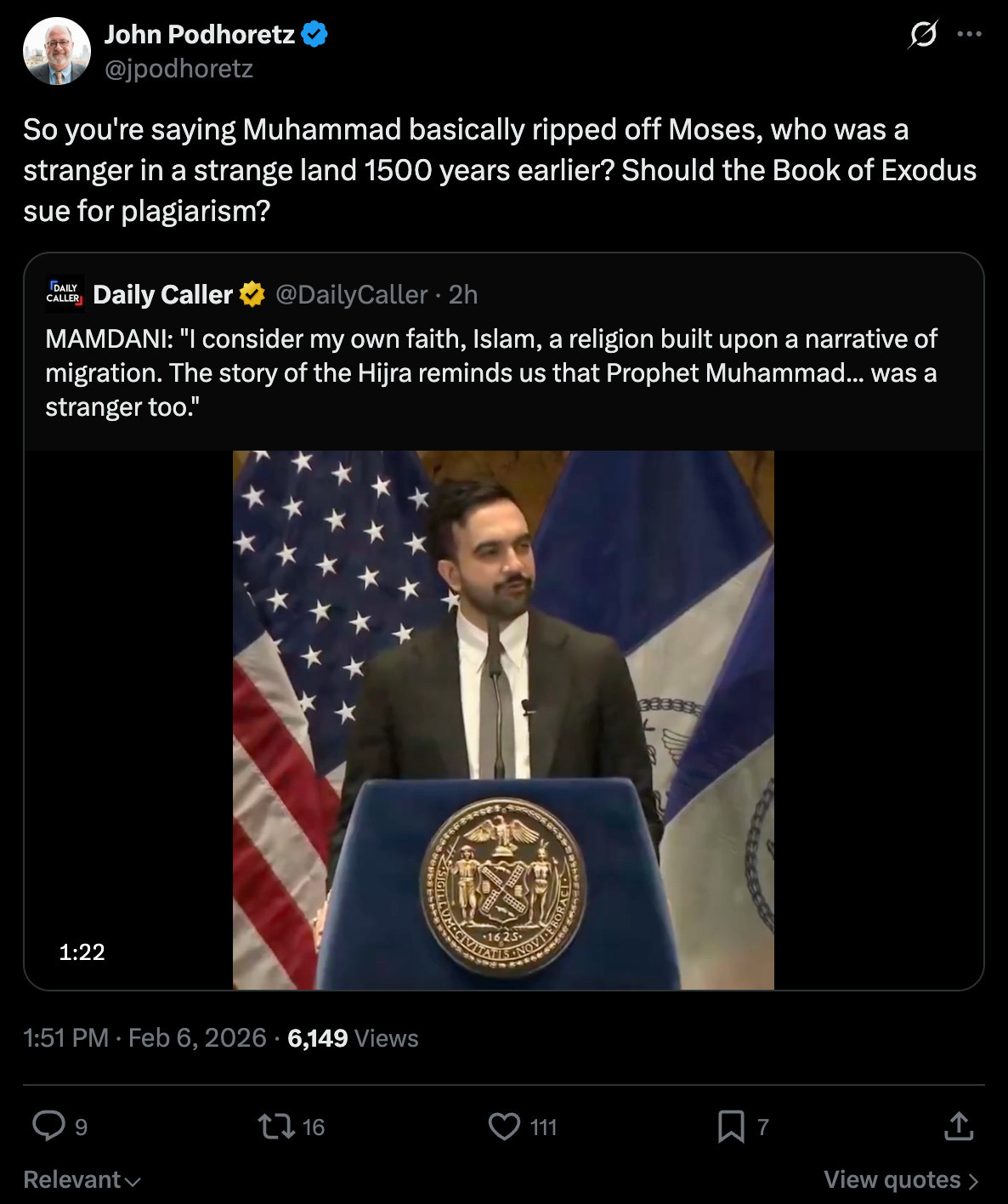Viewport: 1008px width, 1204px height.
Task: Bookmark this post
Action: [731, 1126]
